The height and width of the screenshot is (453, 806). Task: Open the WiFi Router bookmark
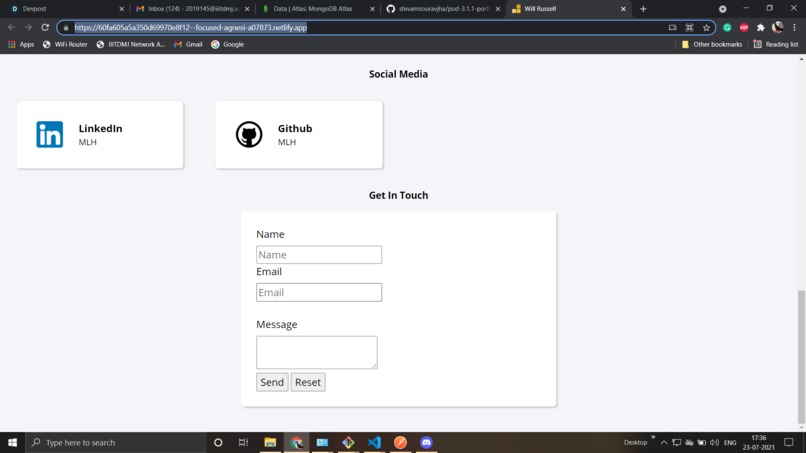[x=65, y=44]
